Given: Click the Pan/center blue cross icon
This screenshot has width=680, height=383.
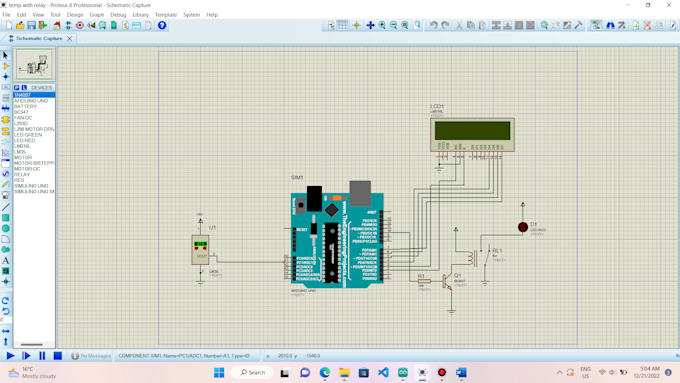Looking at the screenshot, I should tap(370, 26).
